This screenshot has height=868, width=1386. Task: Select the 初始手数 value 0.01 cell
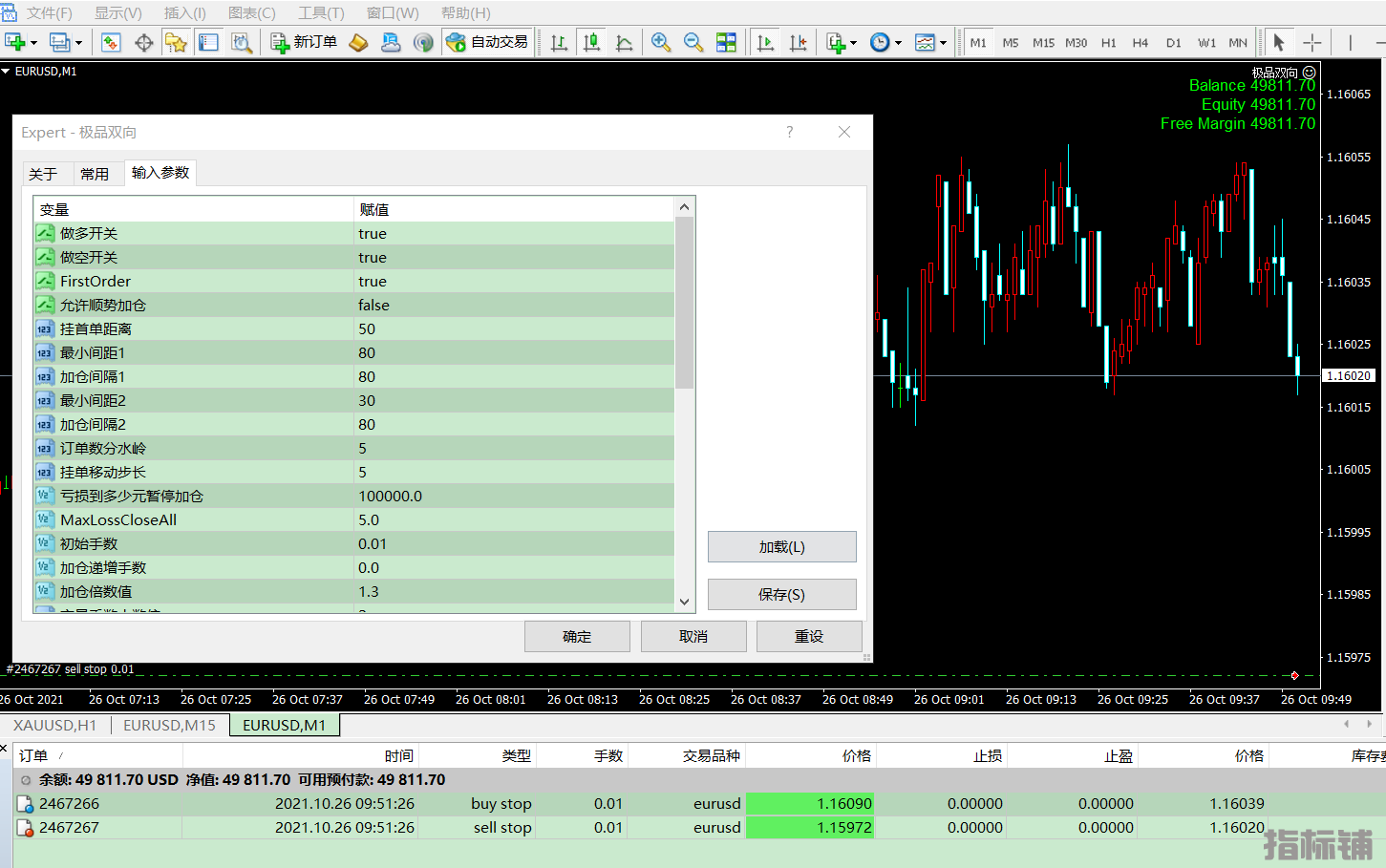(x=514, y=543)
